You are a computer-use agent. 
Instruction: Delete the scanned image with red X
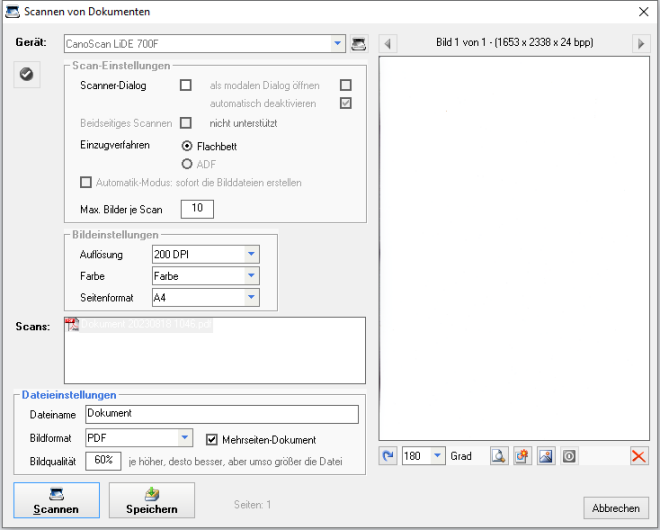[x=638, y=456]
